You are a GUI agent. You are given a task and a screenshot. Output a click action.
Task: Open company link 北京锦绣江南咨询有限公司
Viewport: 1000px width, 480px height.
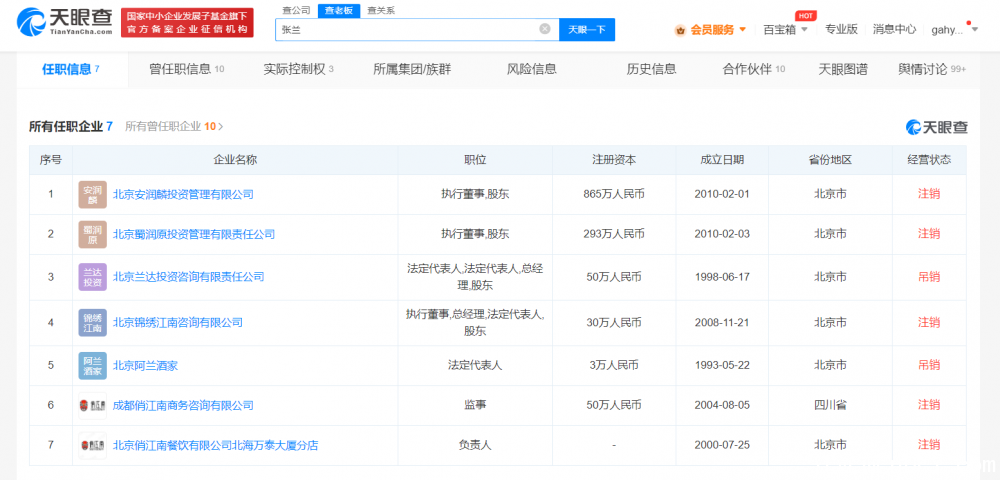177,323
